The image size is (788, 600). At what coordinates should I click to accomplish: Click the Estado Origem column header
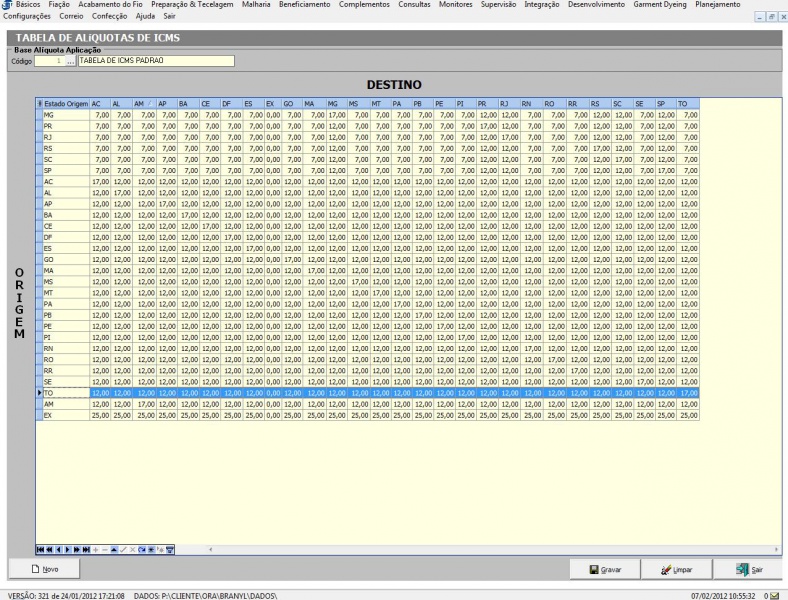tap(66, 103)
